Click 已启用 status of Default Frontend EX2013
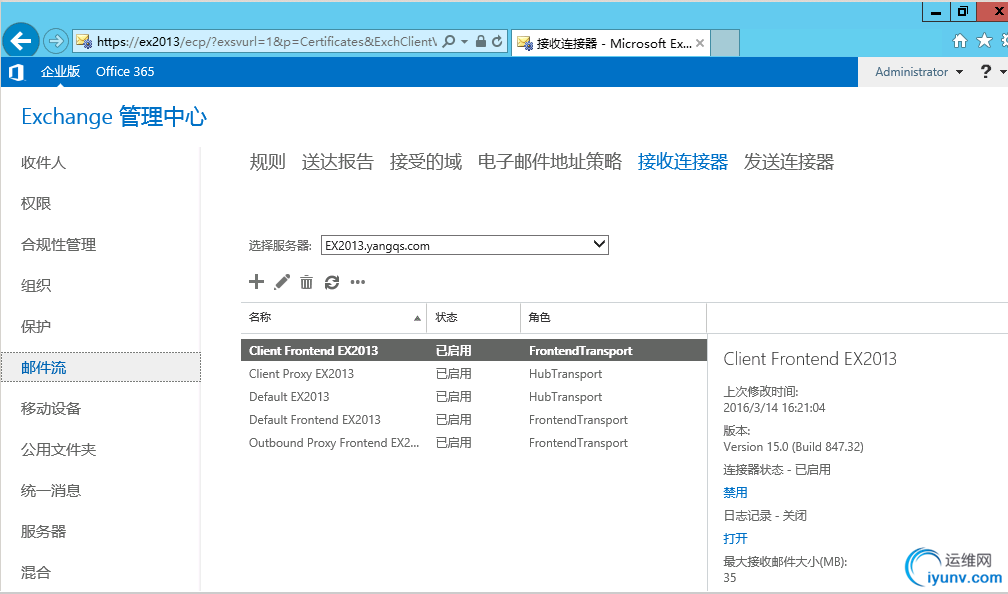Screen dimensions: 1008x594 click(x=454, y=420)
